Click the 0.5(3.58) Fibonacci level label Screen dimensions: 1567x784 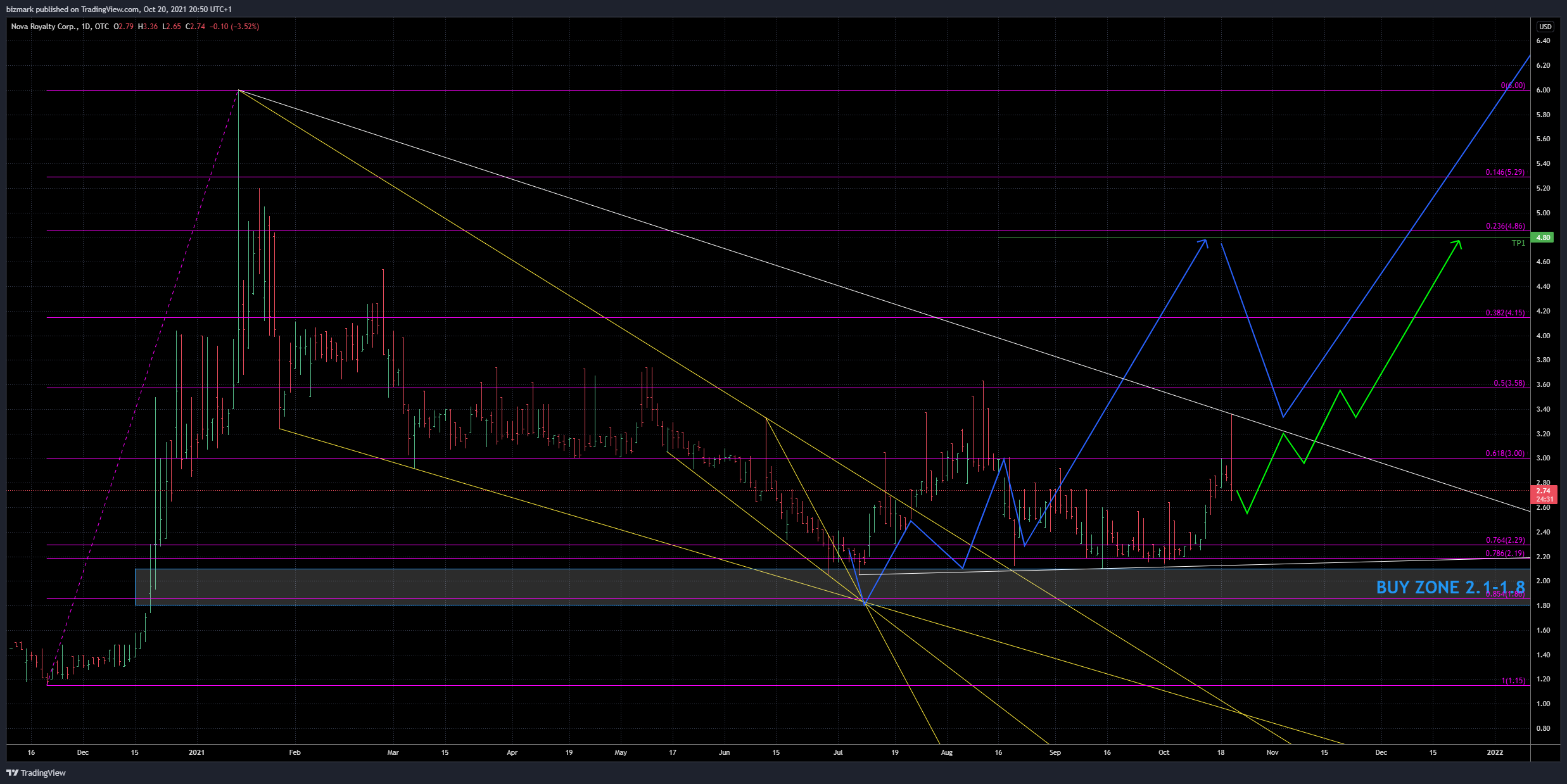[1509, 383]
